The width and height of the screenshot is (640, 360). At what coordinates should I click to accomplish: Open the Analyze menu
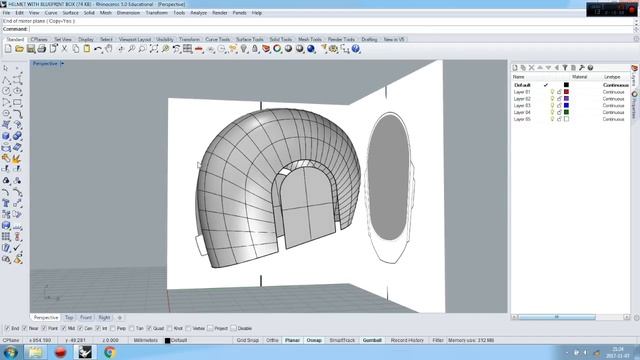(199, 13)
